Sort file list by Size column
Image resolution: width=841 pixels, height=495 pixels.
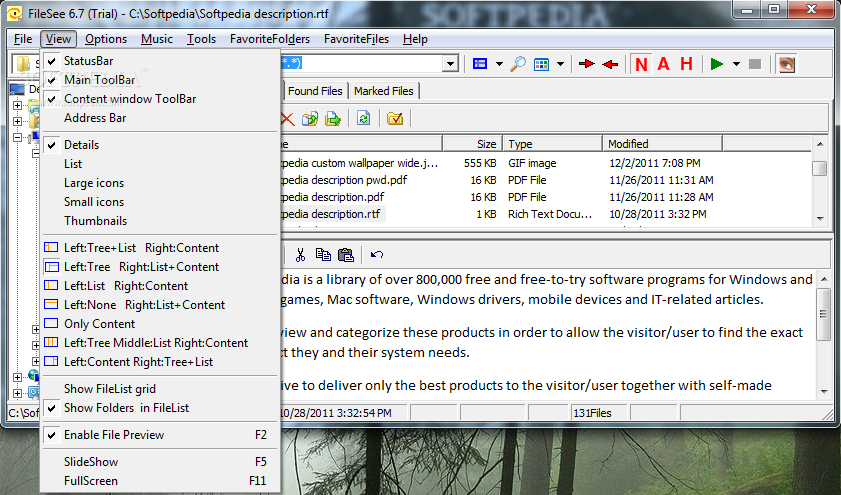(x=472, y=144)
